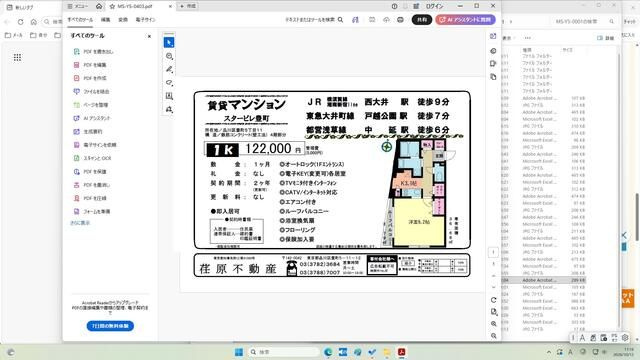Open the browser apps grid icon in background
Image resolution: width=640 pixels, height=360 pixels.
(x=17, y=58)
